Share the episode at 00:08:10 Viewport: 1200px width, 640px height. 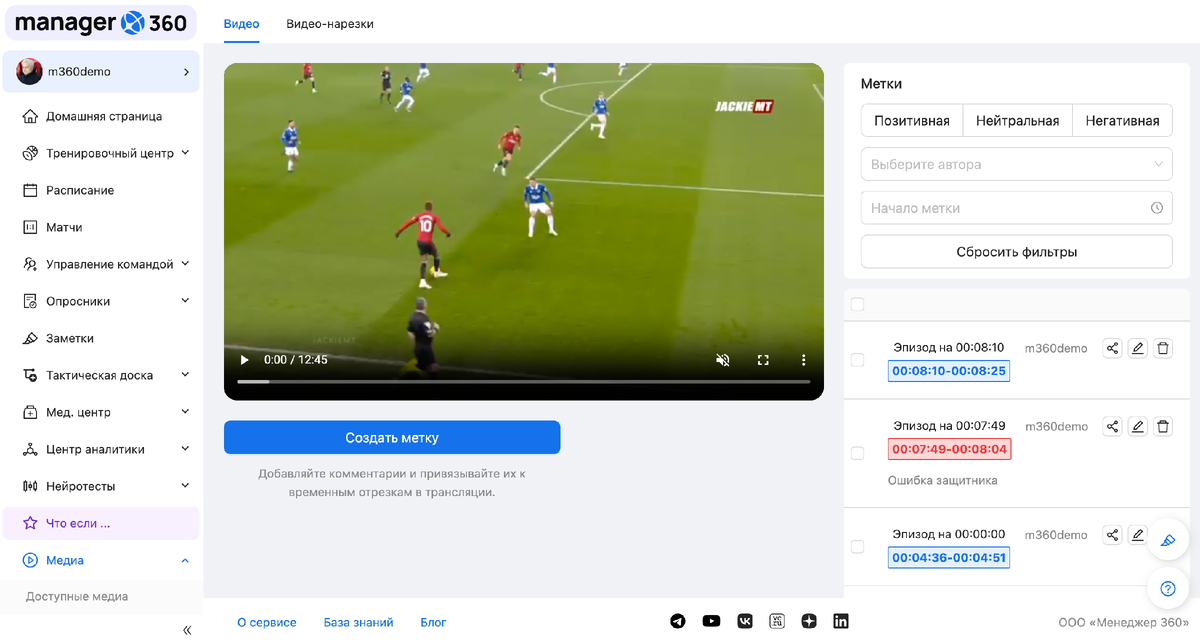1112,348
